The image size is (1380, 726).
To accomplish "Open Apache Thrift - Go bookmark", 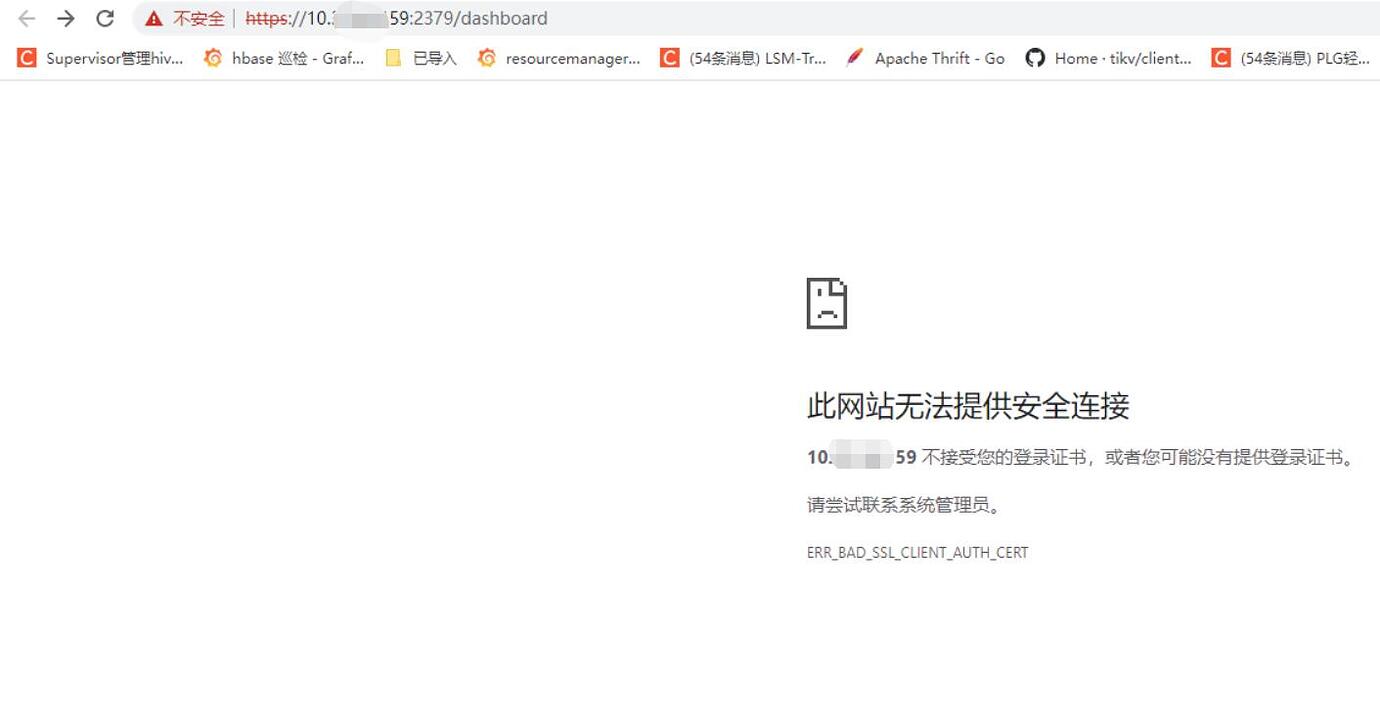I will point(925,58).
